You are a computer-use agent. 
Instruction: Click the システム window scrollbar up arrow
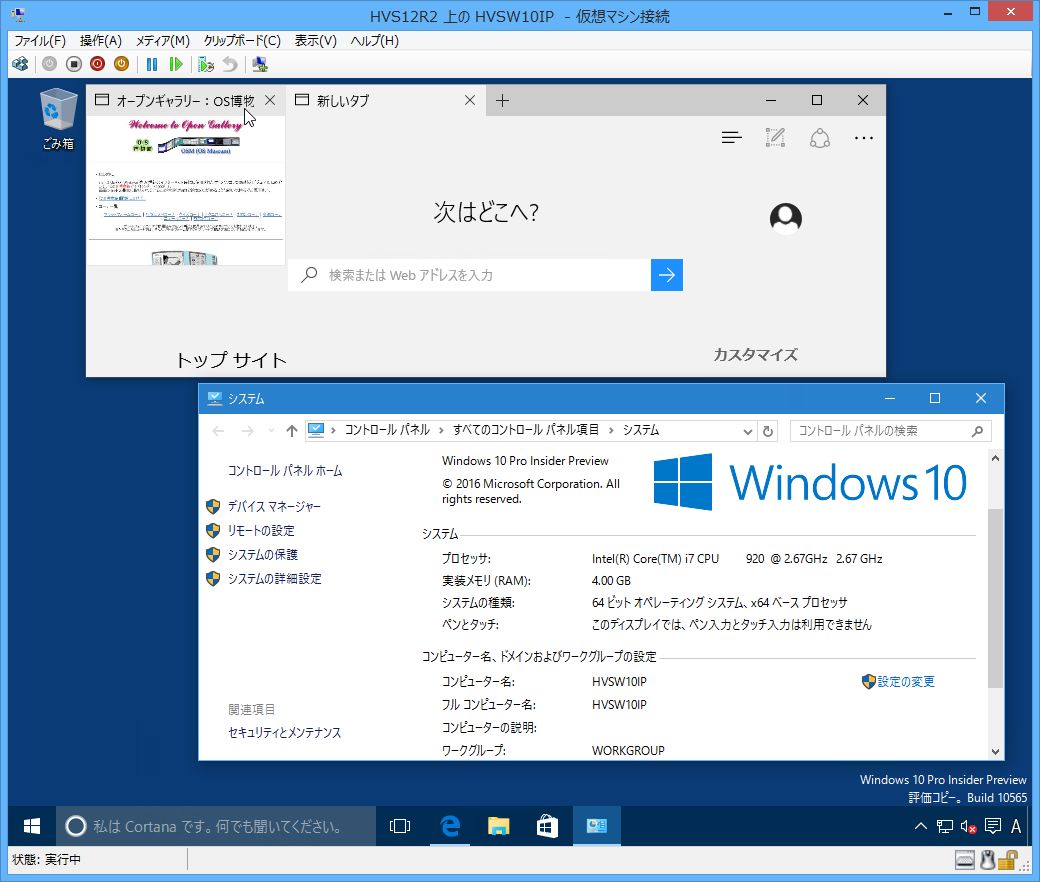pos(995,458)
